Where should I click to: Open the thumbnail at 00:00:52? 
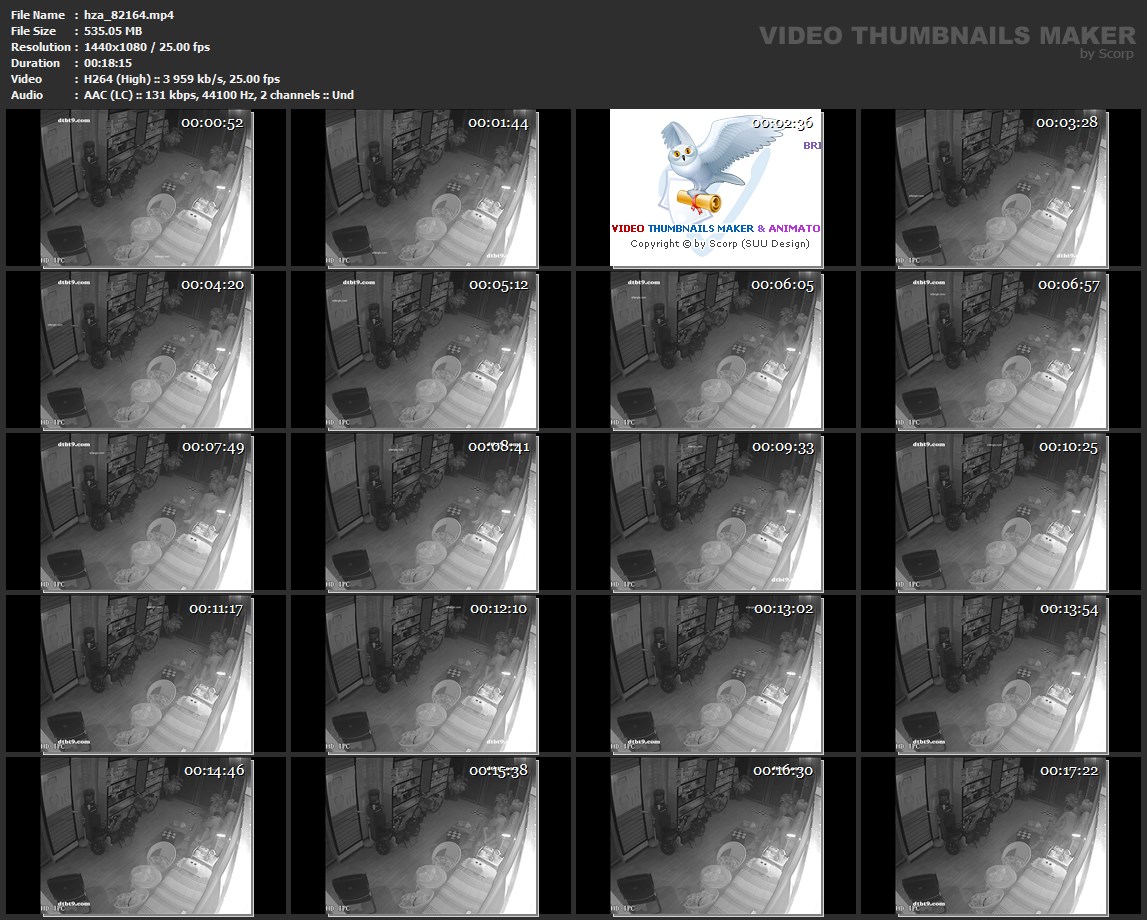pos(146,188)
